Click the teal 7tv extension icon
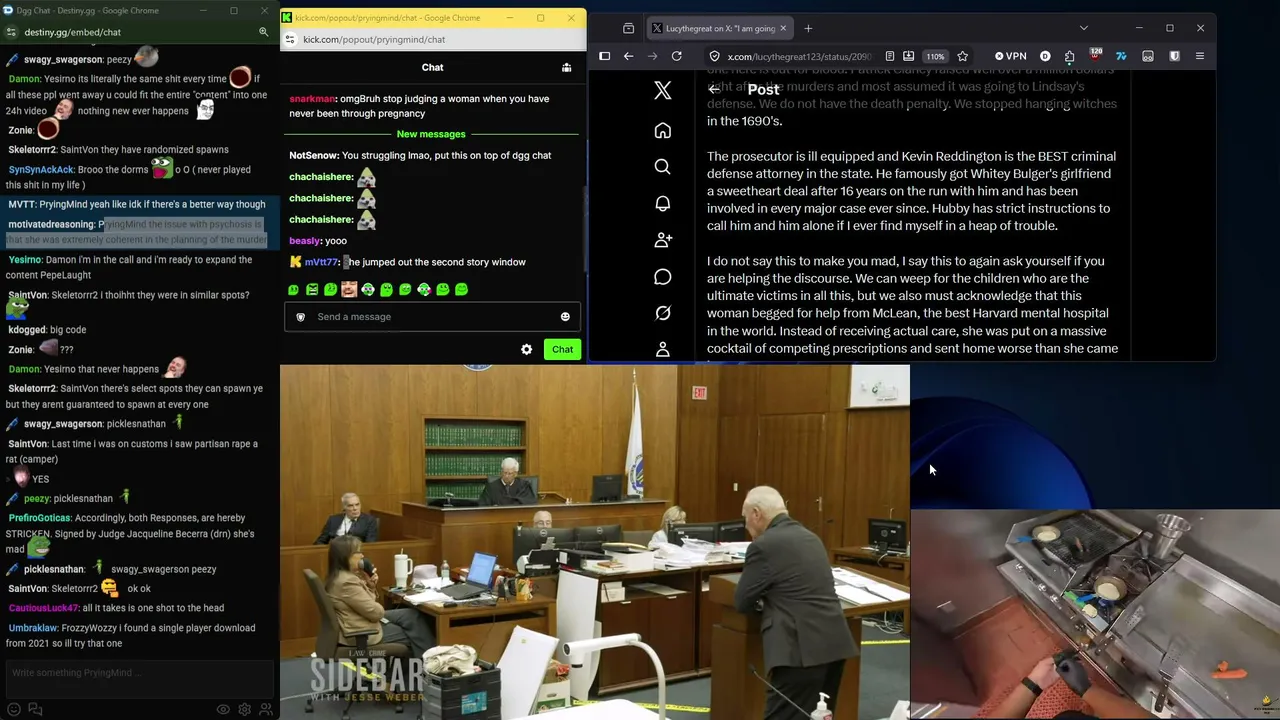The height and width of the screenshot is (720, 1280). 1121,56
